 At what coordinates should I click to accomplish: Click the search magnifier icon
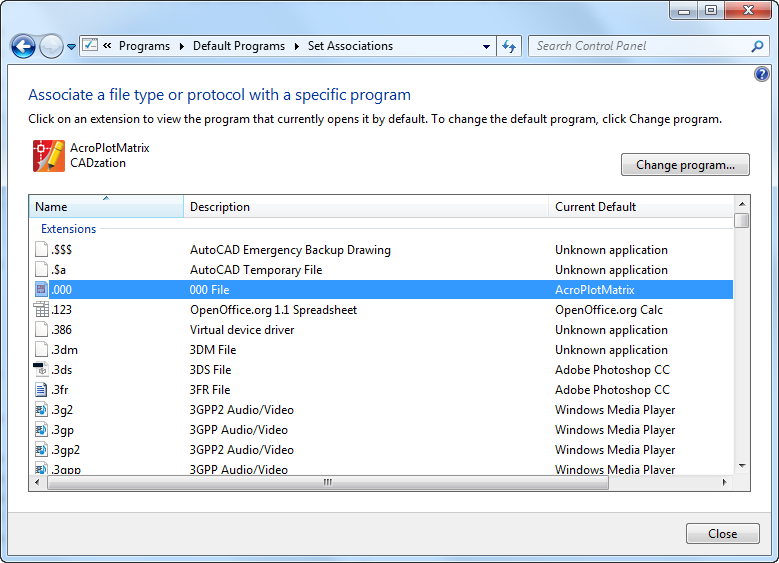coord(757,46)
